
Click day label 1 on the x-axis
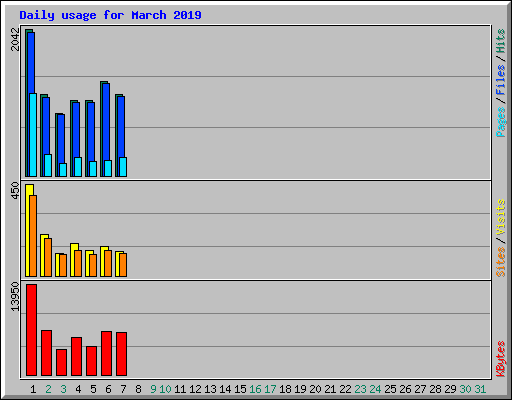coord(33,389)
